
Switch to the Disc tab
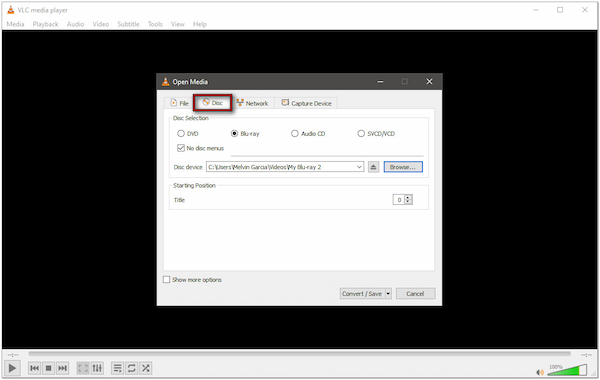[213, 103]
